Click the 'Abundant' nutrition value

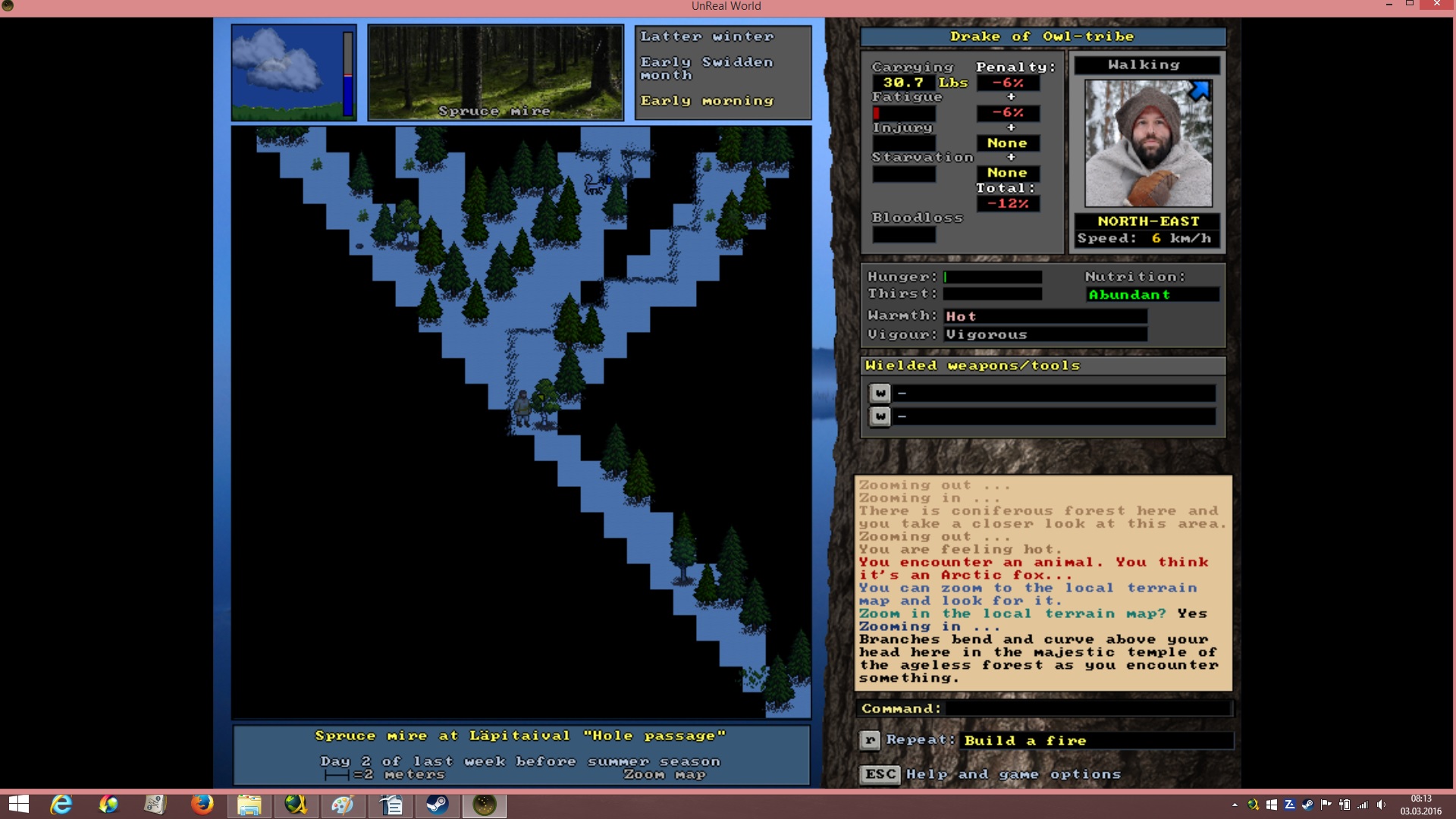click(1153, 295)
